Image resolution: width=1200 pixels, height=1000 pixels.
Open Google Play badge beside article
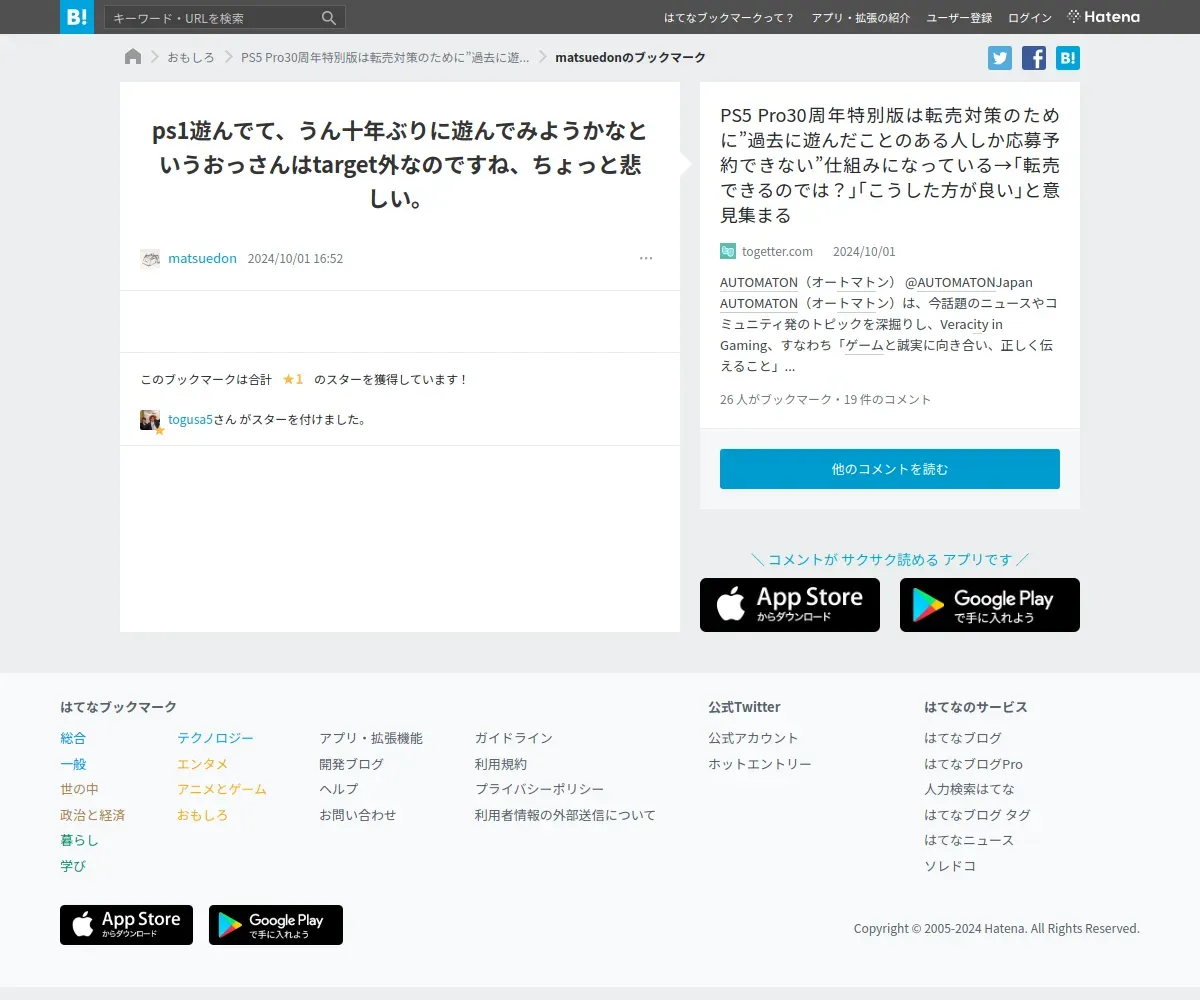point(990,605)
